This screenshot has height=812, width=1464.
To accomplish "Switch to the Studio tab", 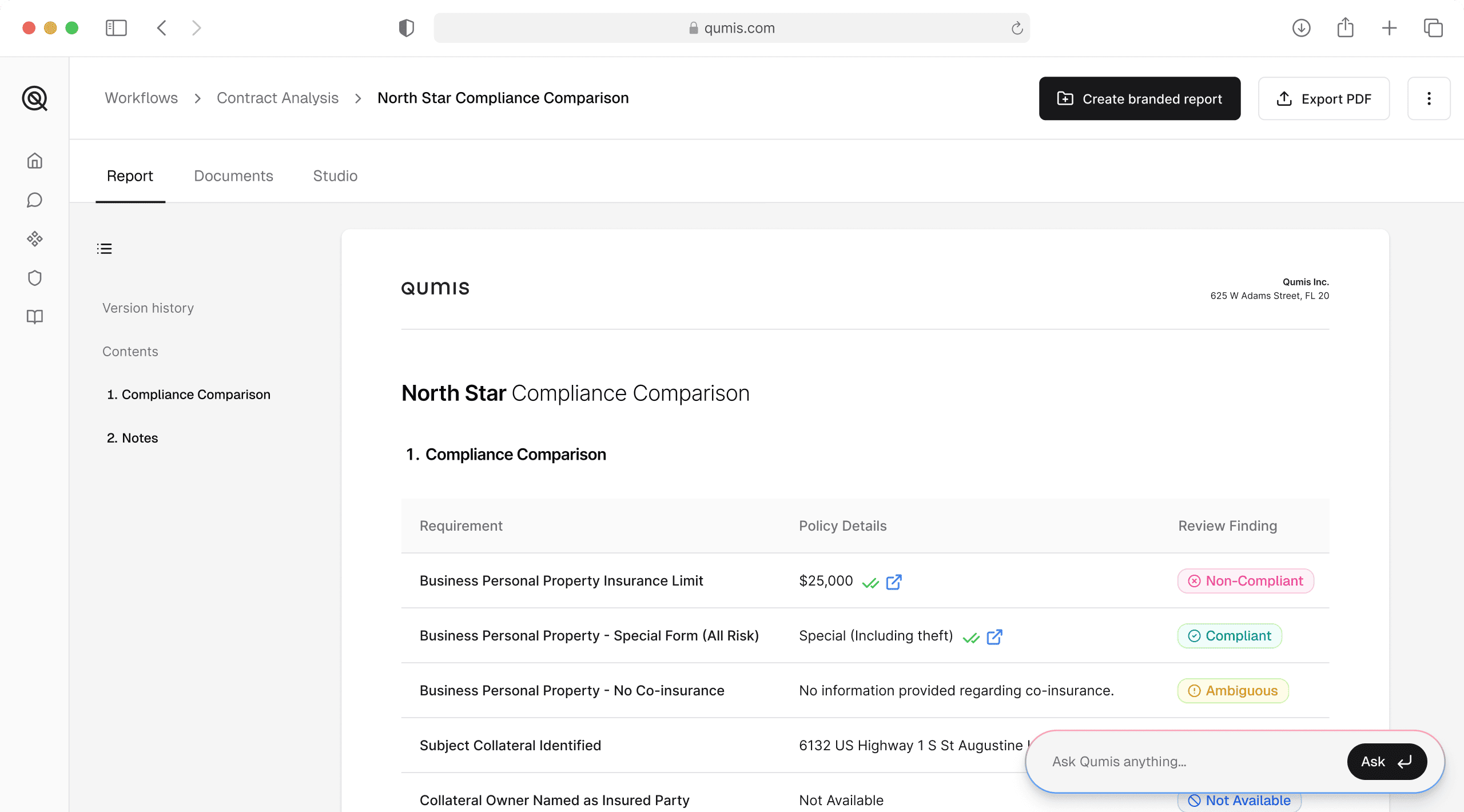I will (335, 176).
